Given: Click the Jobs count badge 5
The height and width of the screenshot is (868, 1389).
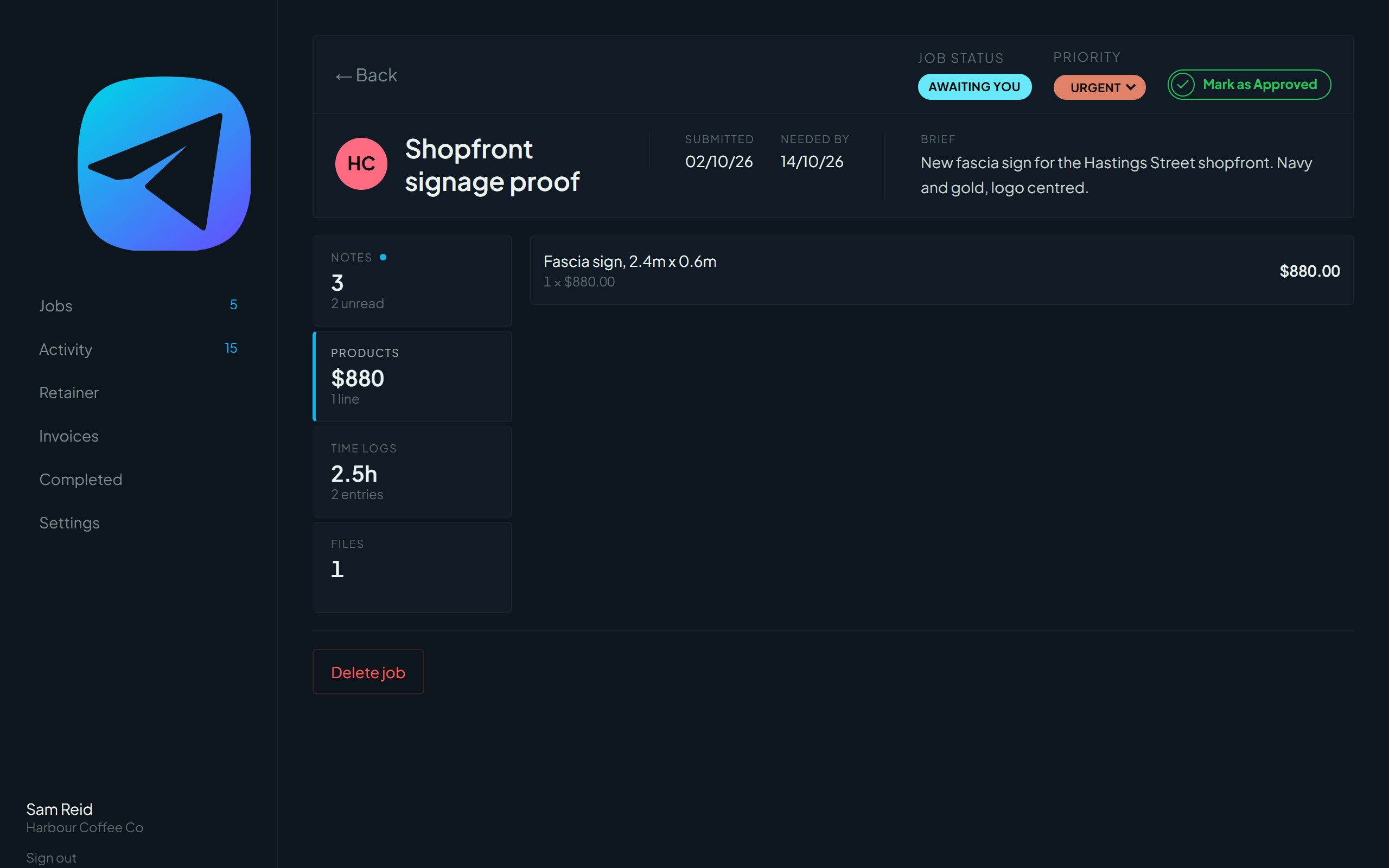Looking at the screenshot, I should coord(233,304).
